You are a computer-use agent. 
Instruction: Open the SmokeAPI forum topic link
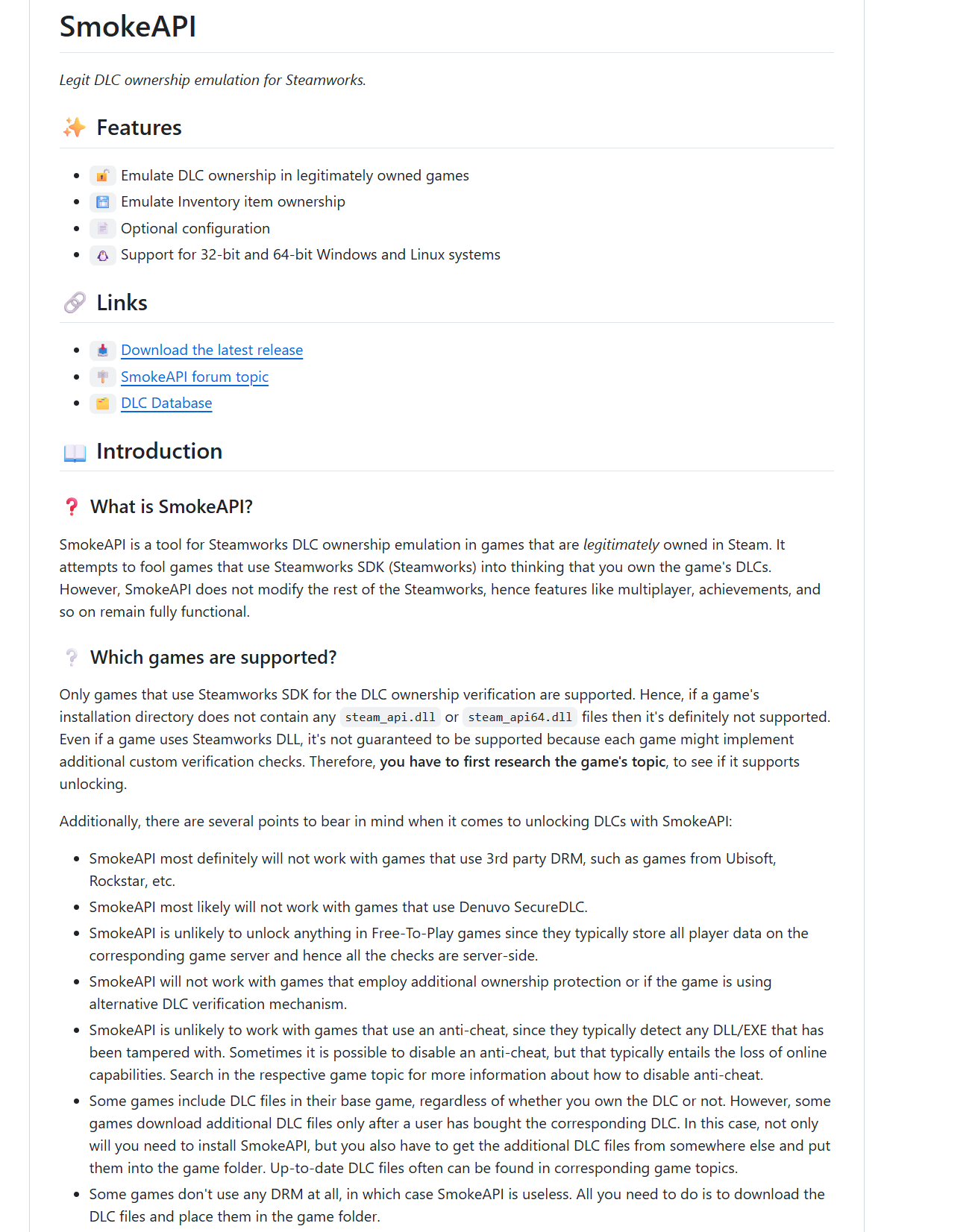pyautogui.click(x=195, y=377)
